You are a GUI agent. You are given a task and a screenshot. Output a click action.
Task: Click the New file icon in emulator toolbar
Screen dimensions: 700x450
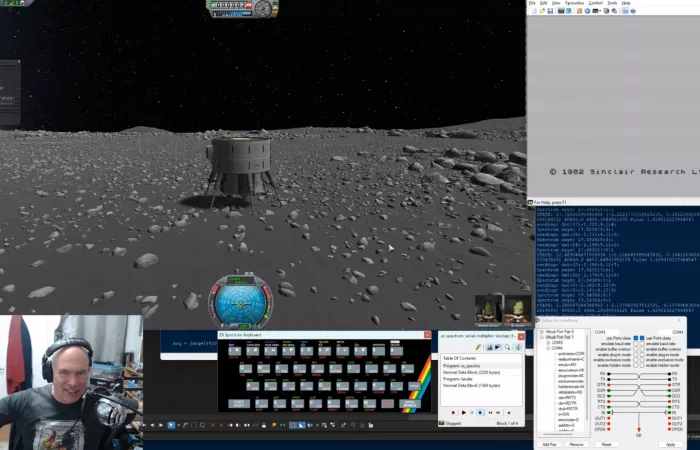[x=534, y=11]
